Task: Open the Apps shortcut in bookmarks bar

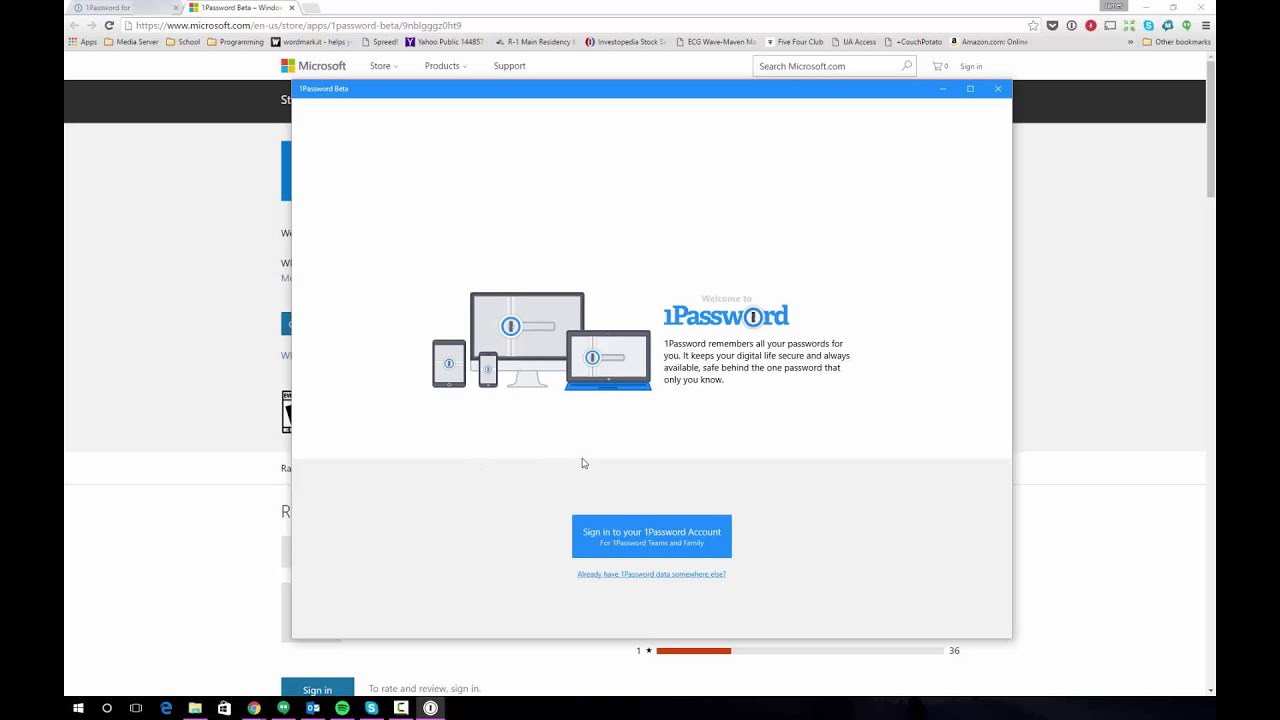Action: [82, 42]
